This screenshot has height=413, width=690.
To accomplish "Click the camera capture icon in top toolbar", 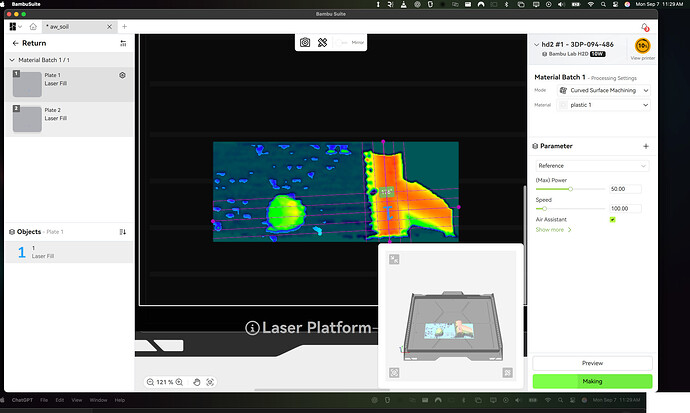I will pyautogui.click(x=305, y=42).
